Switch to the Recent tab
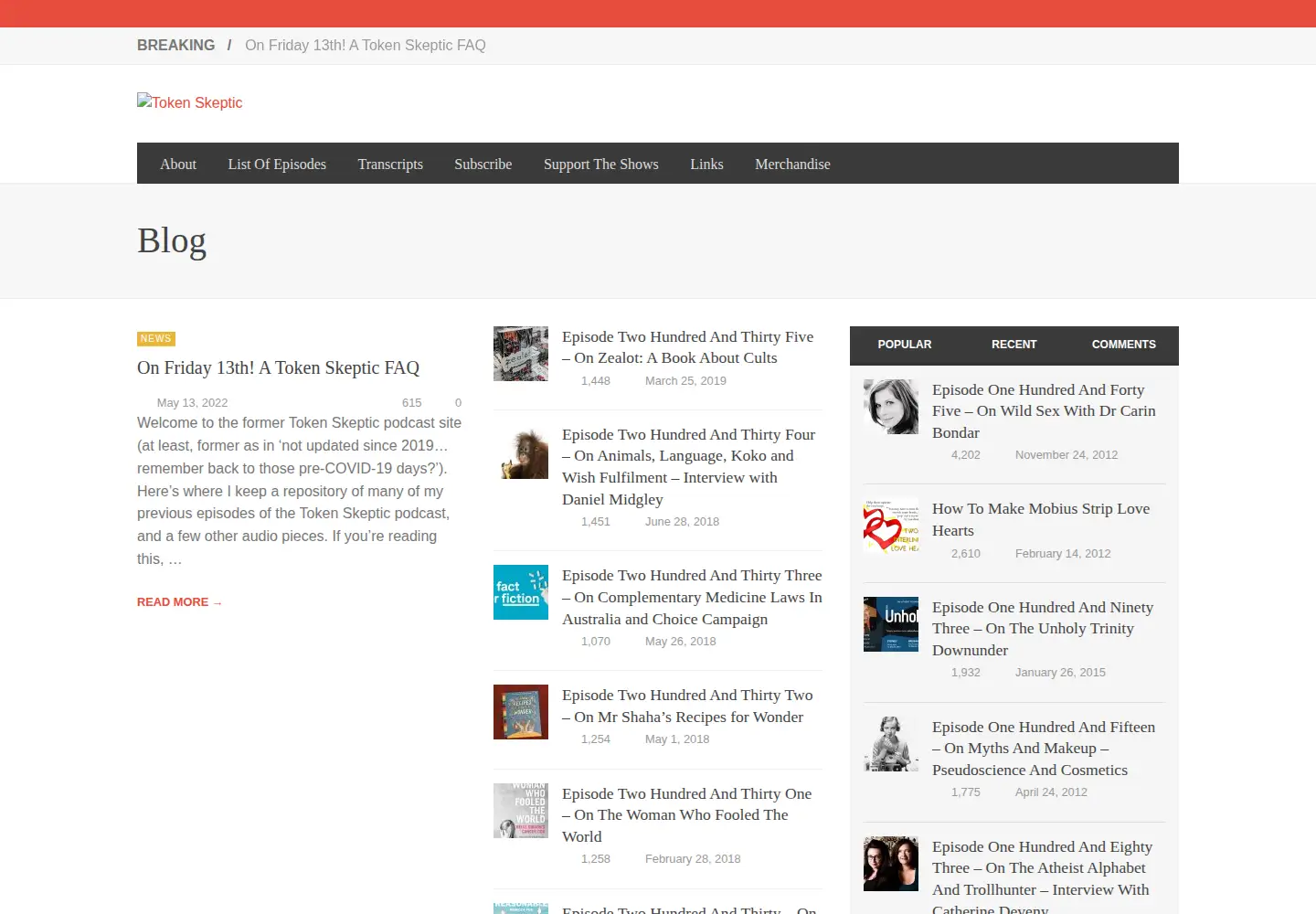Screen dimensions: 1316x914 click(x=1014, y=345)
